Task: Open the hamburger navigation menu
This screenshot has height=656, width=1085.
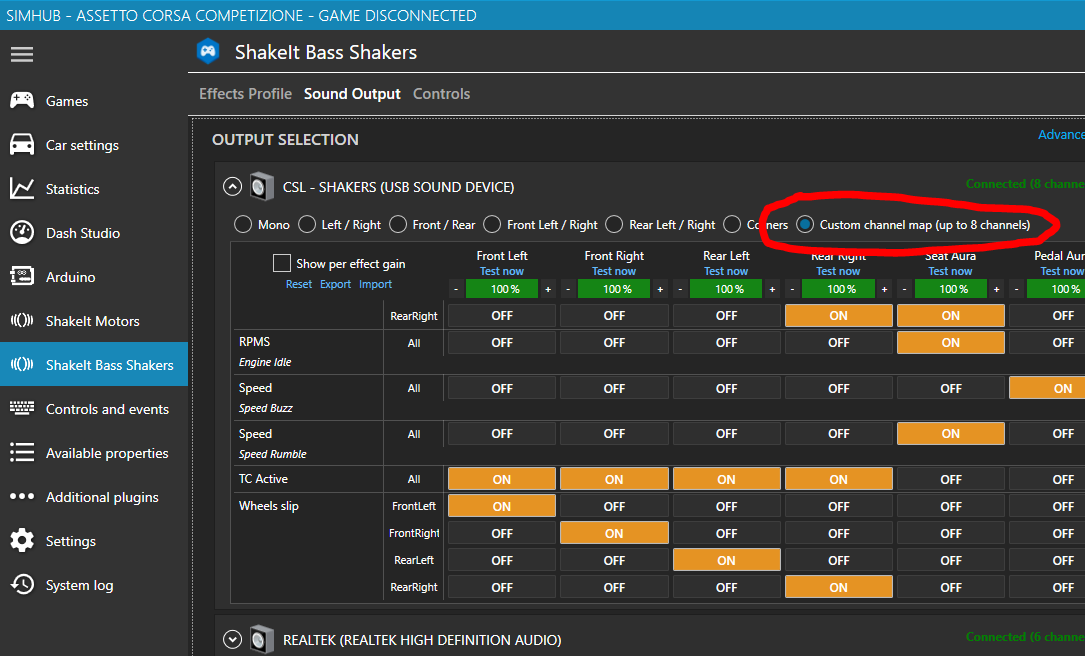Action: click(x=21, y=54)
